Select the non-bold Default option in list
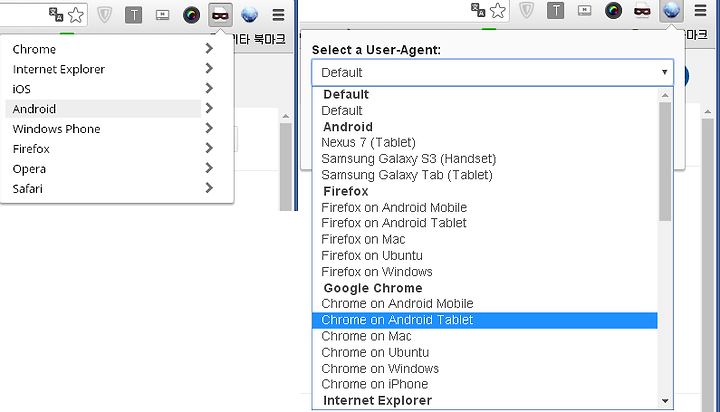 [x=485, y=111]
